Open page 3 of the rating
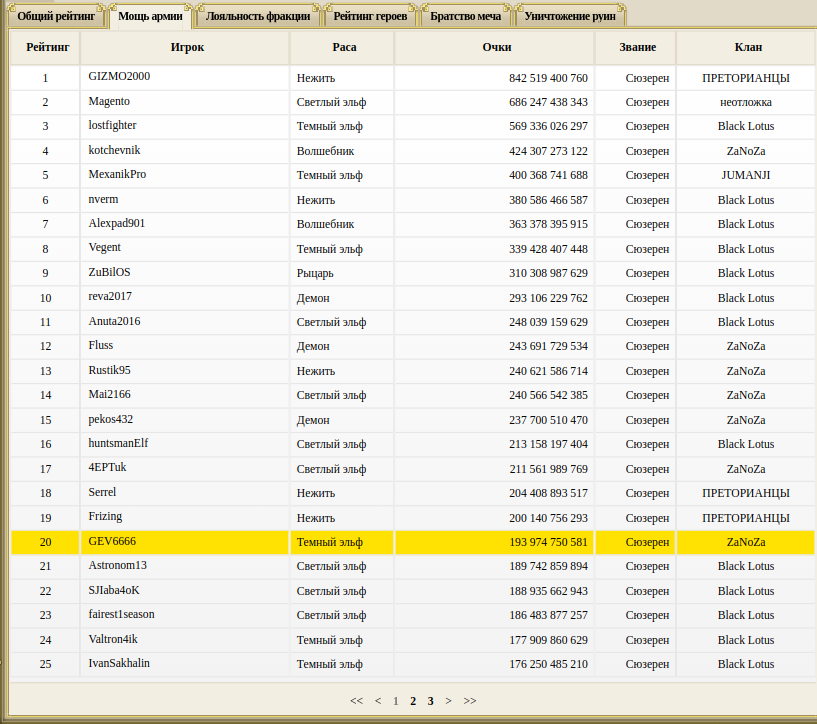The image size is (817, 724). 430,701
